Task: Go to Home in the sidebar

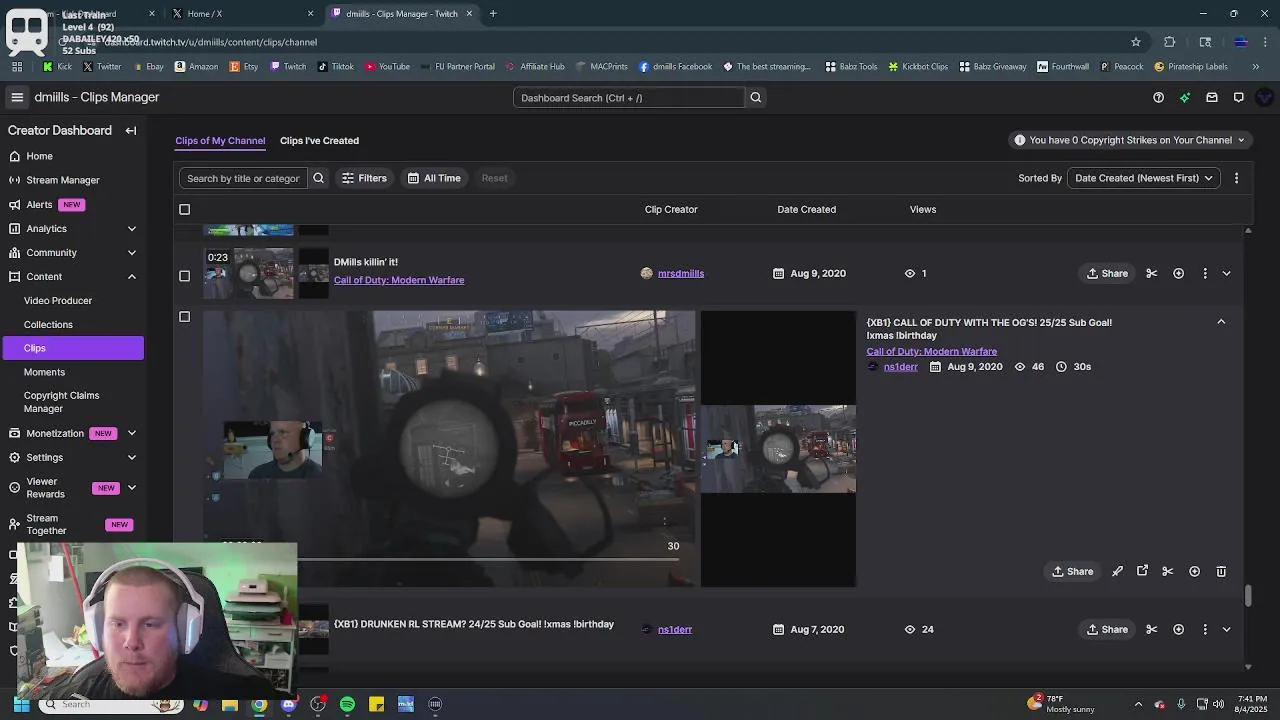Action: tap(39, 156)
